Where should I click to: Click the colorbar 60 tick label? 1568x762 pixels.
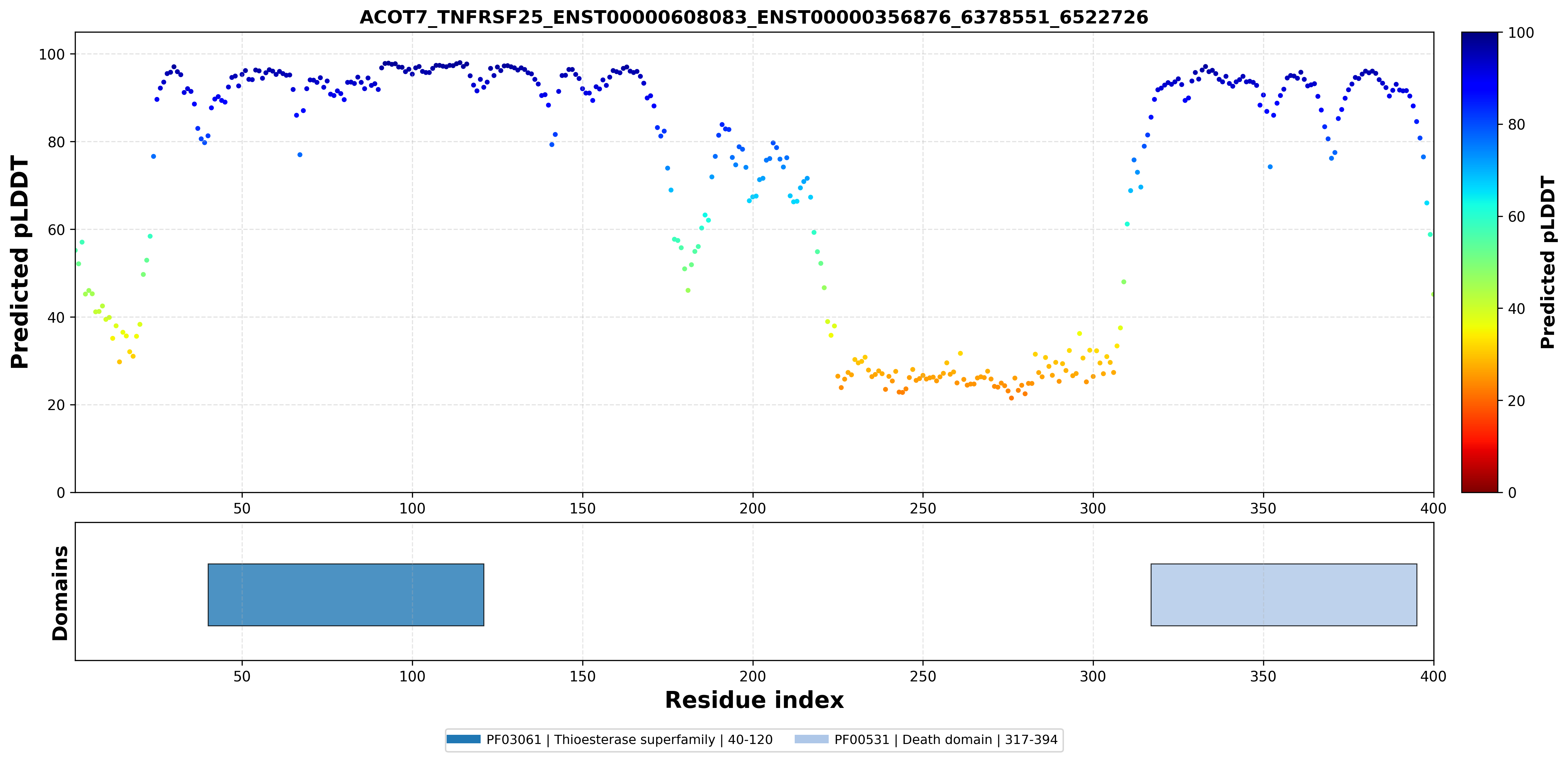(1516, 217)
